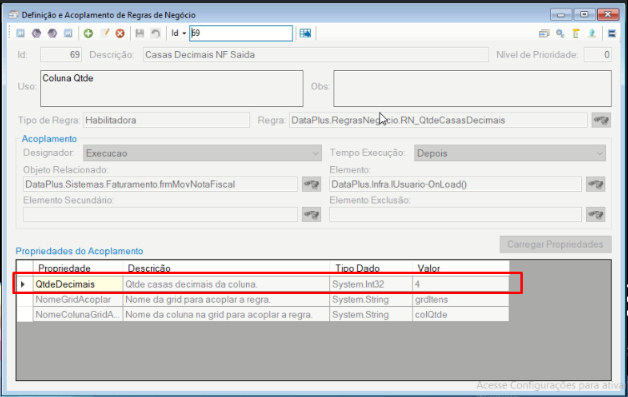The width and height of the screenshot is (628, 397).
Task: Open Elemento lookup binoculars button
Action: [595, 184]
